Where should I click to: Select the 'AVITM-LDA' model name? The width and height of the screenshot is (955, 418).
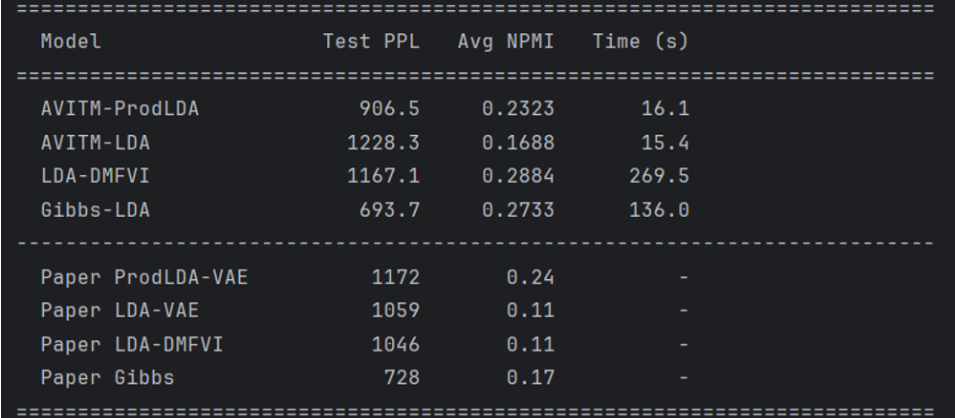point(95,143)
